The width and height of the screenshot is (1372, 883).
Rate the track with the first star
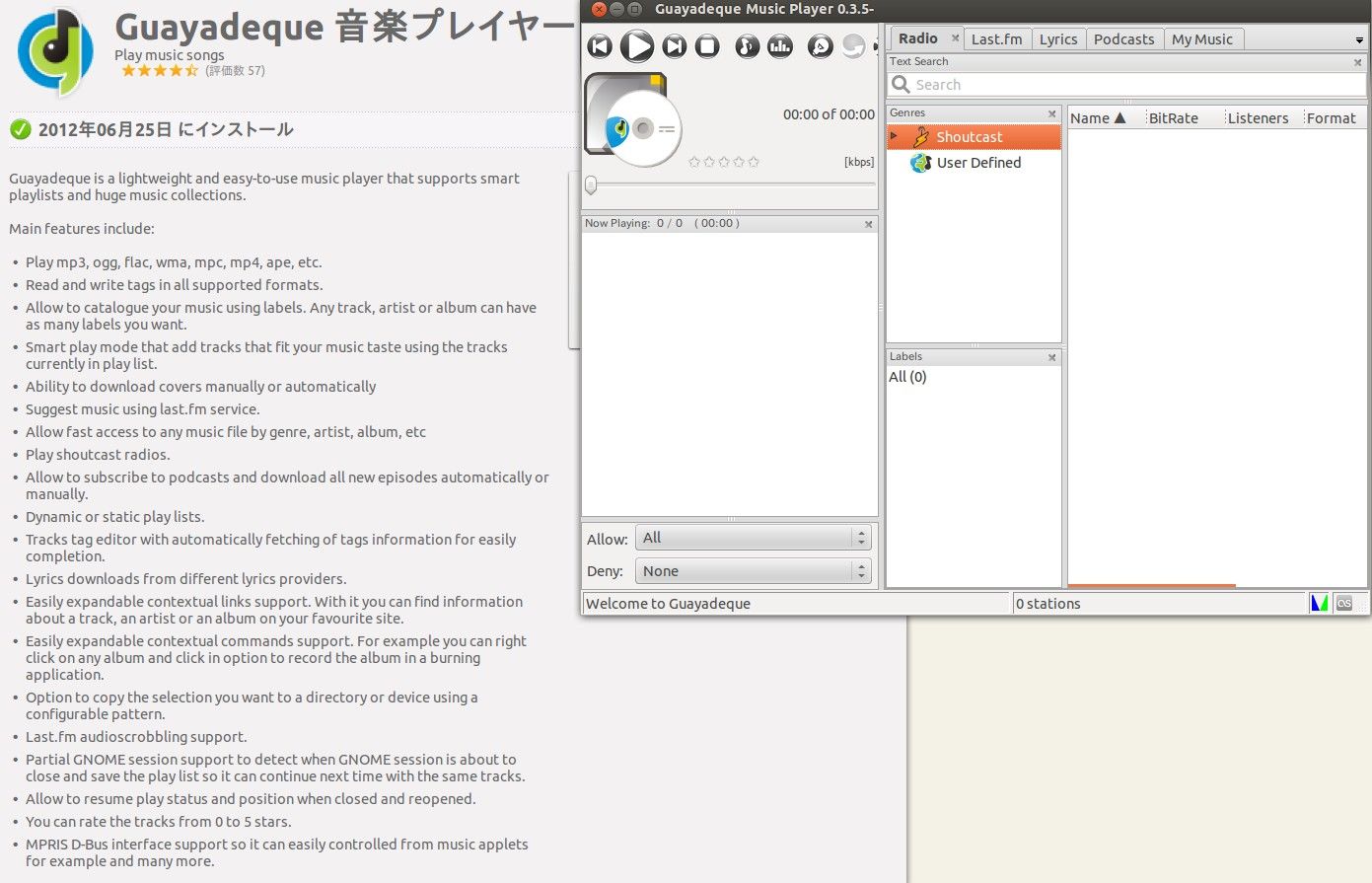694,162
